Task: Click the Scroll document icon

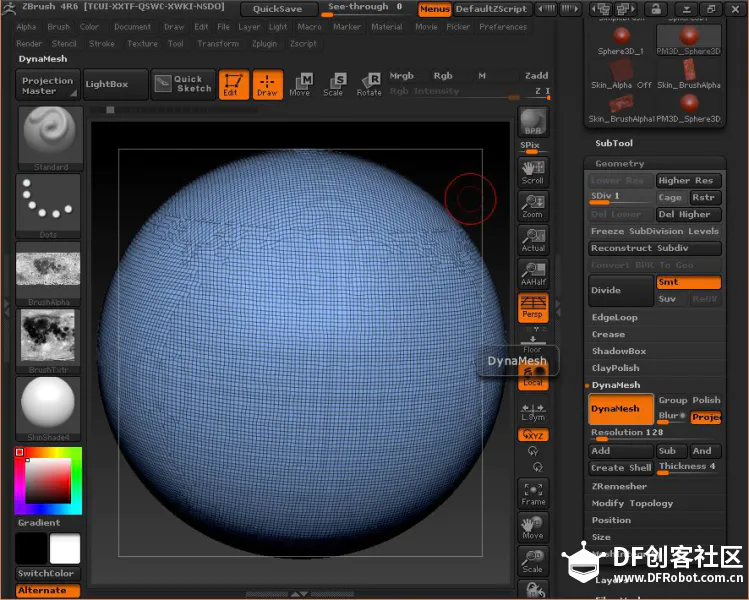Action: [x=533, y=172]
